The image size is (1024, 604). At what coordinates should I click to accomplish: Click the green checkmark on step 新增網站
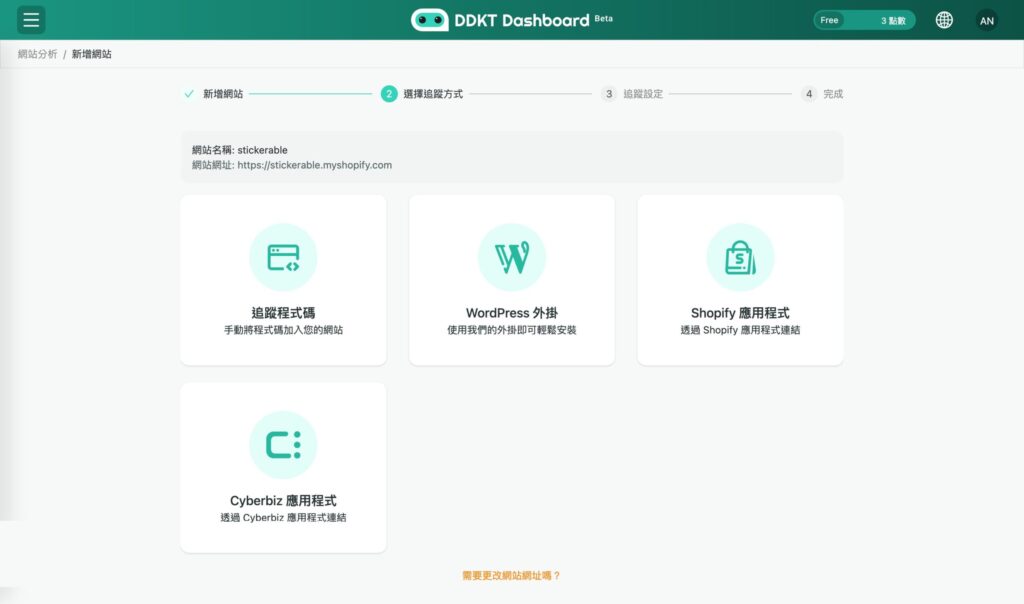tap(188, 93)
